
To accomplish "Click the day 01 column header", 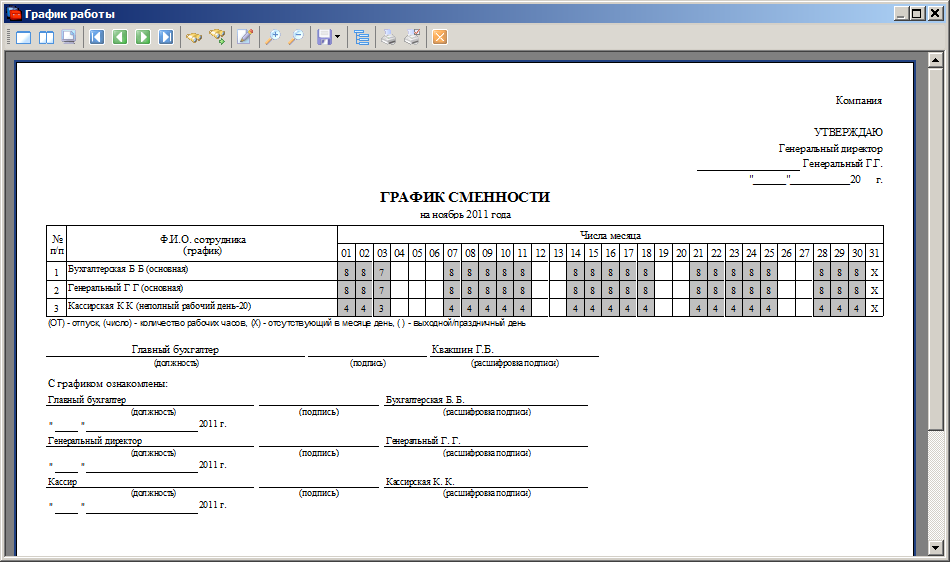I will click(346, 253).
